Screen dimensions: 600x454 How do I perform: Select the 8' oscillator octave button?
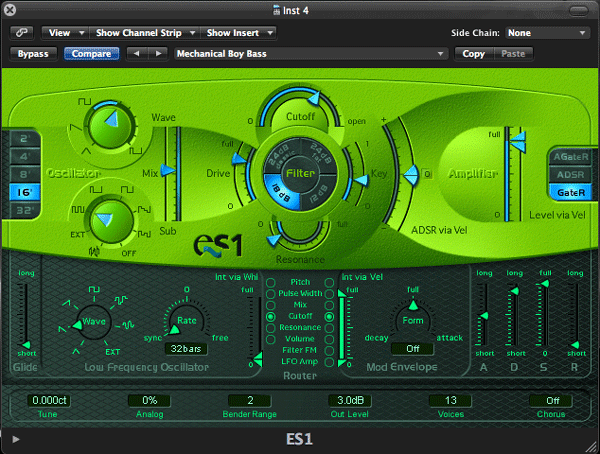tap(22, 174)
